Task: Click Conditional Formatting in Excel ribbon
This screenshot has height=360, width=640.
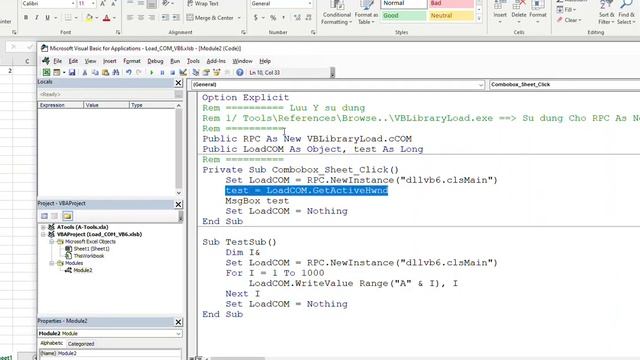Action: point(336,13)
